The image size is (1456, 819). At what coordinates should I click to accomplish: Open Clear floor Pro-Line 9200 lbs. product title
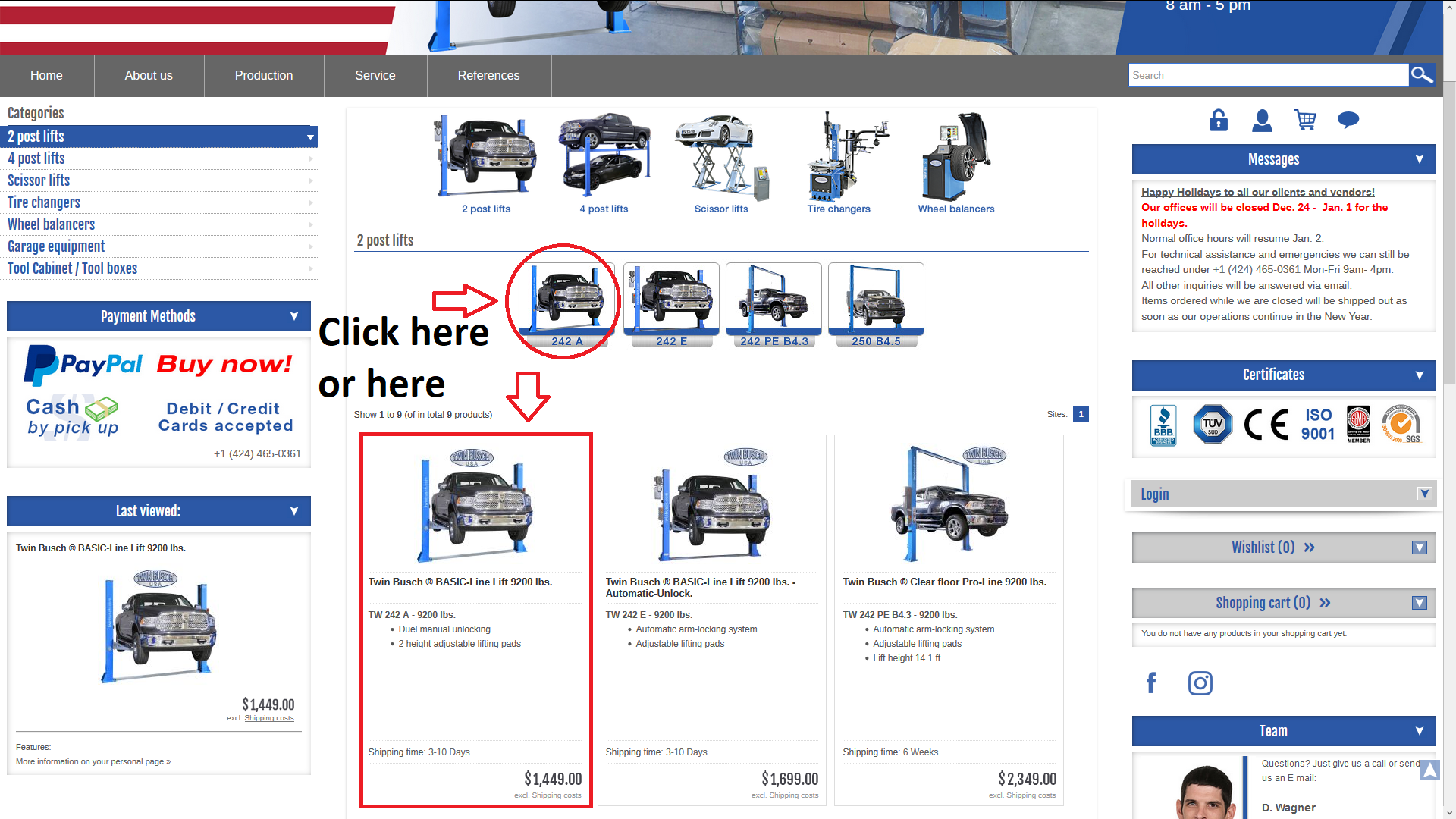[x=945, y=582]
